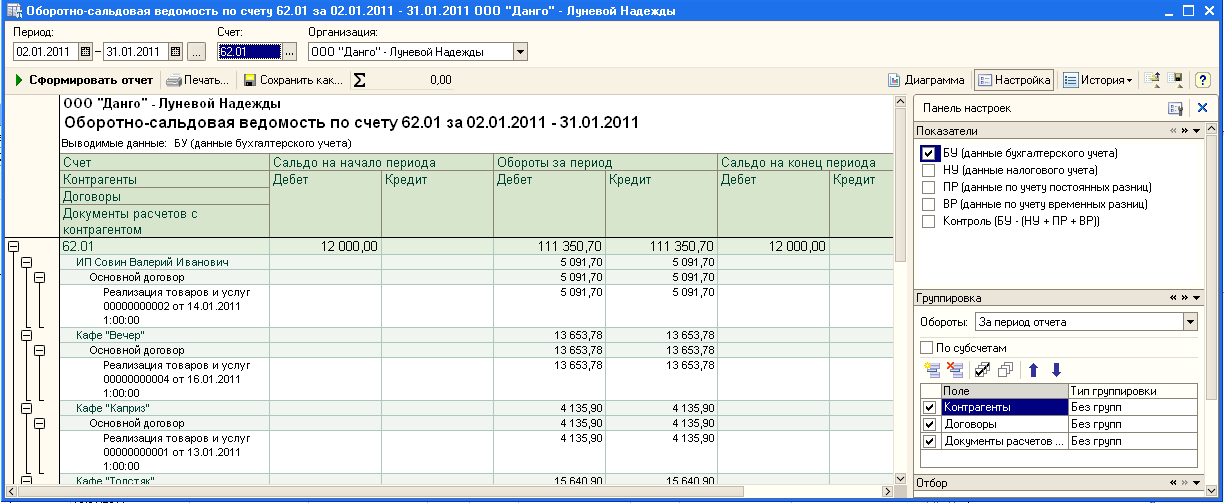Click into the Счет account input field

coord(247,52)
